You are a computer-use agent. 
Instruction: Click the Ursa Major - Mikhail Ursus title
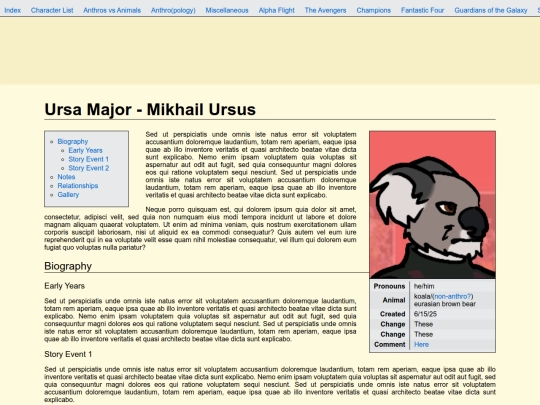(150, 110)
